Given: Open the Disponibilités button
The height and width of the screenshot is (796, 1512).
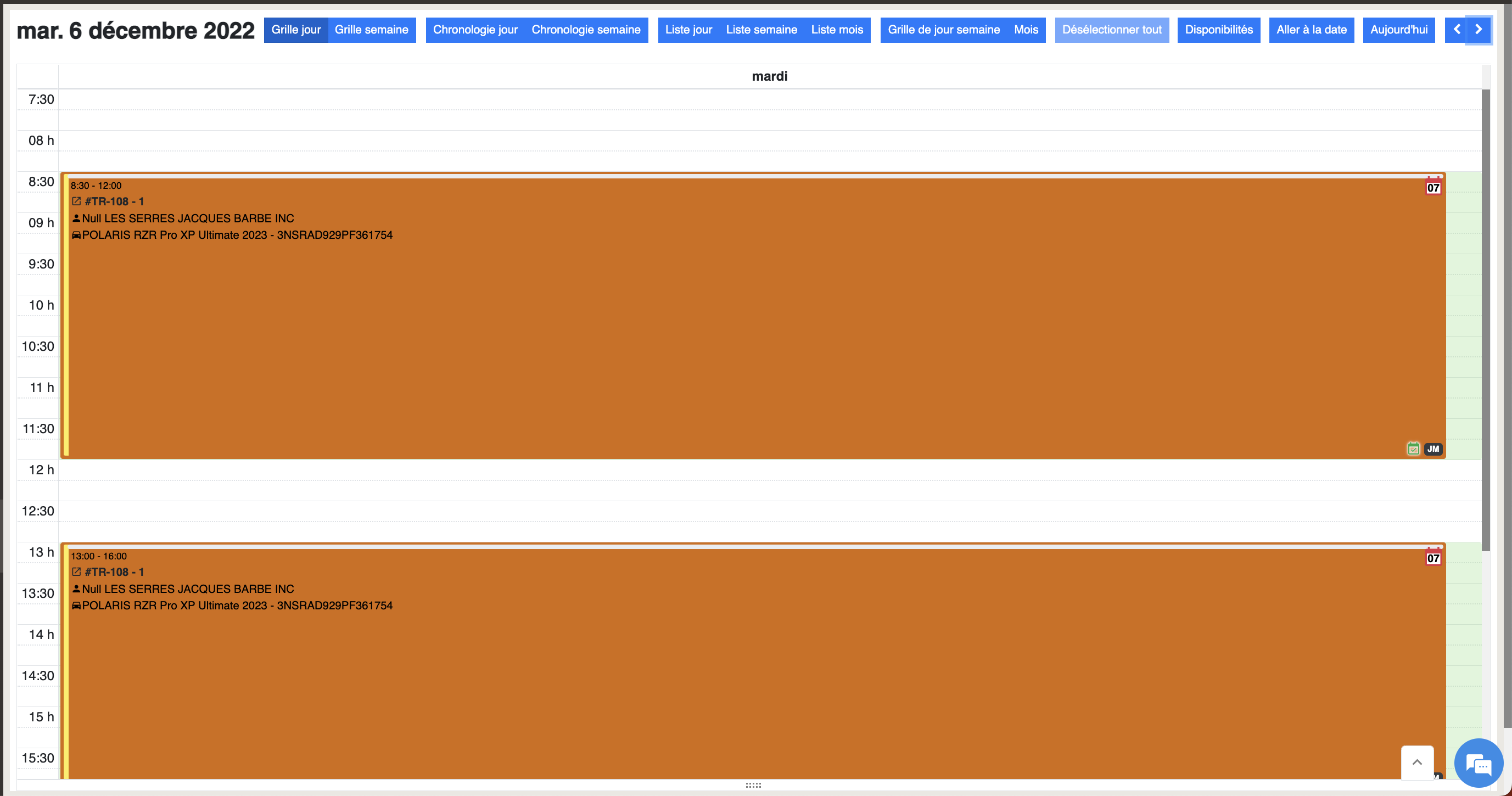Looking at the screenshot, I should (1218, 30).
